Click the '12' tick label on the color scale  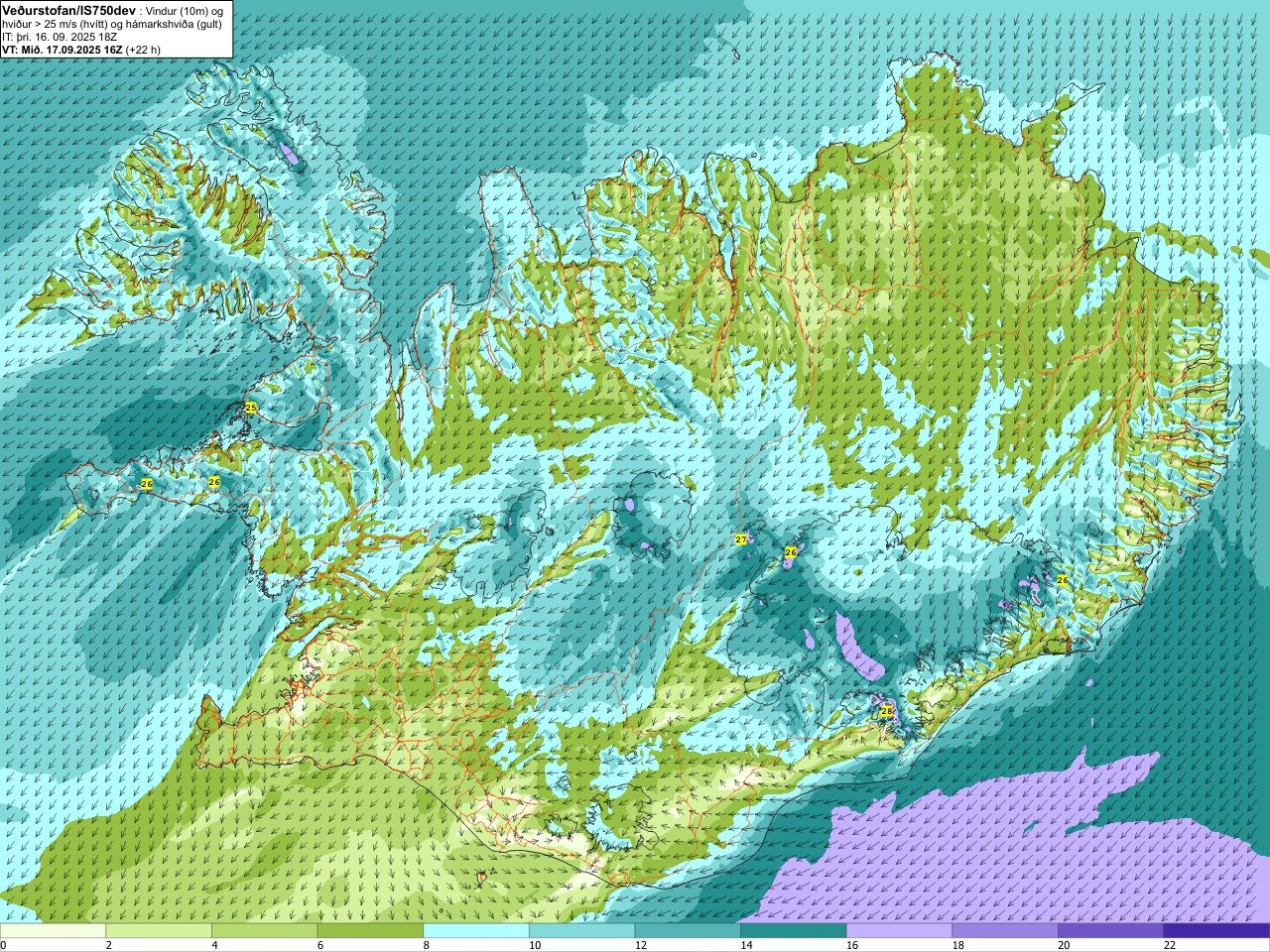641,945
